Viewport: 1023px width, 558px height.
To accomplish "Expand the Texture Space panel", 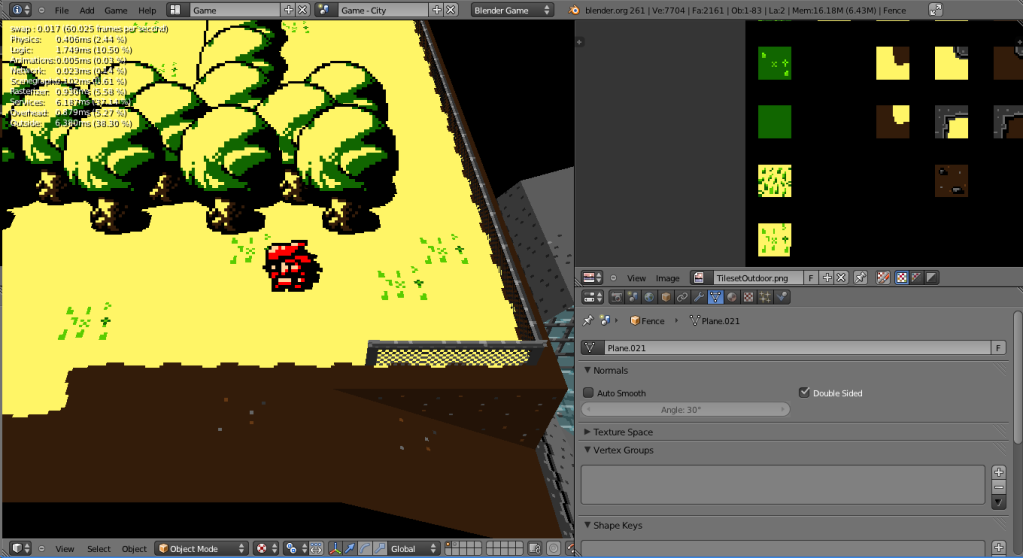I will tap(588, 432).
